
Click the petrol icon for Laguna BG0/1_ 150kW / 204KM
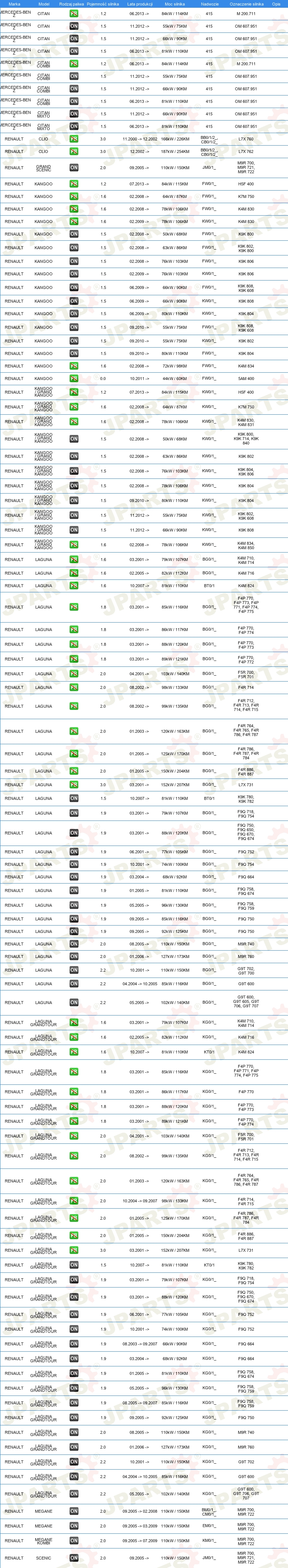74,771
